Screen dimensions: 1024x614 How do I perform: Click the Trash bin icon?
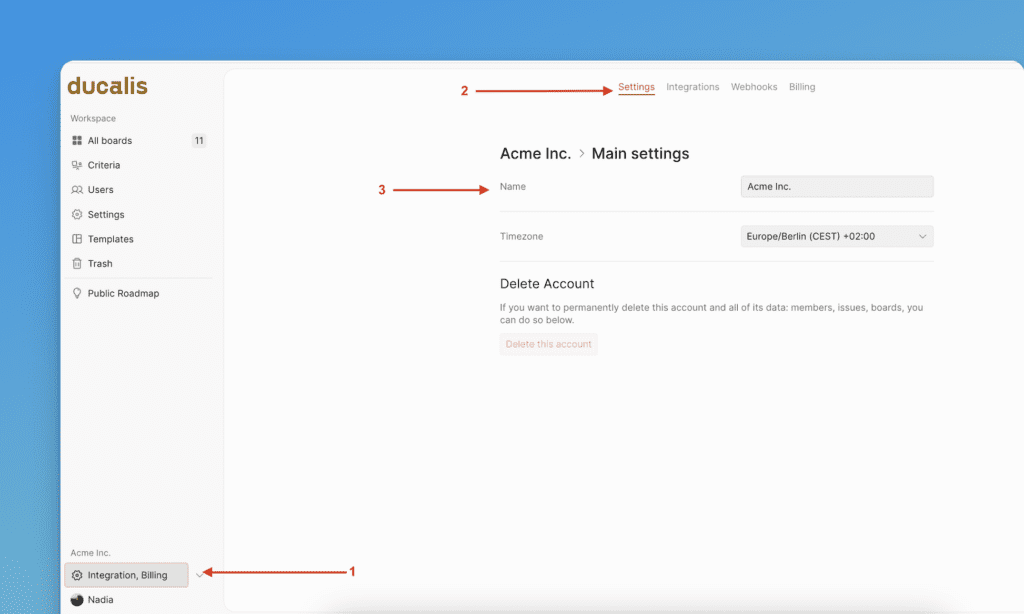pyautogui.click(x=77, y=264)
